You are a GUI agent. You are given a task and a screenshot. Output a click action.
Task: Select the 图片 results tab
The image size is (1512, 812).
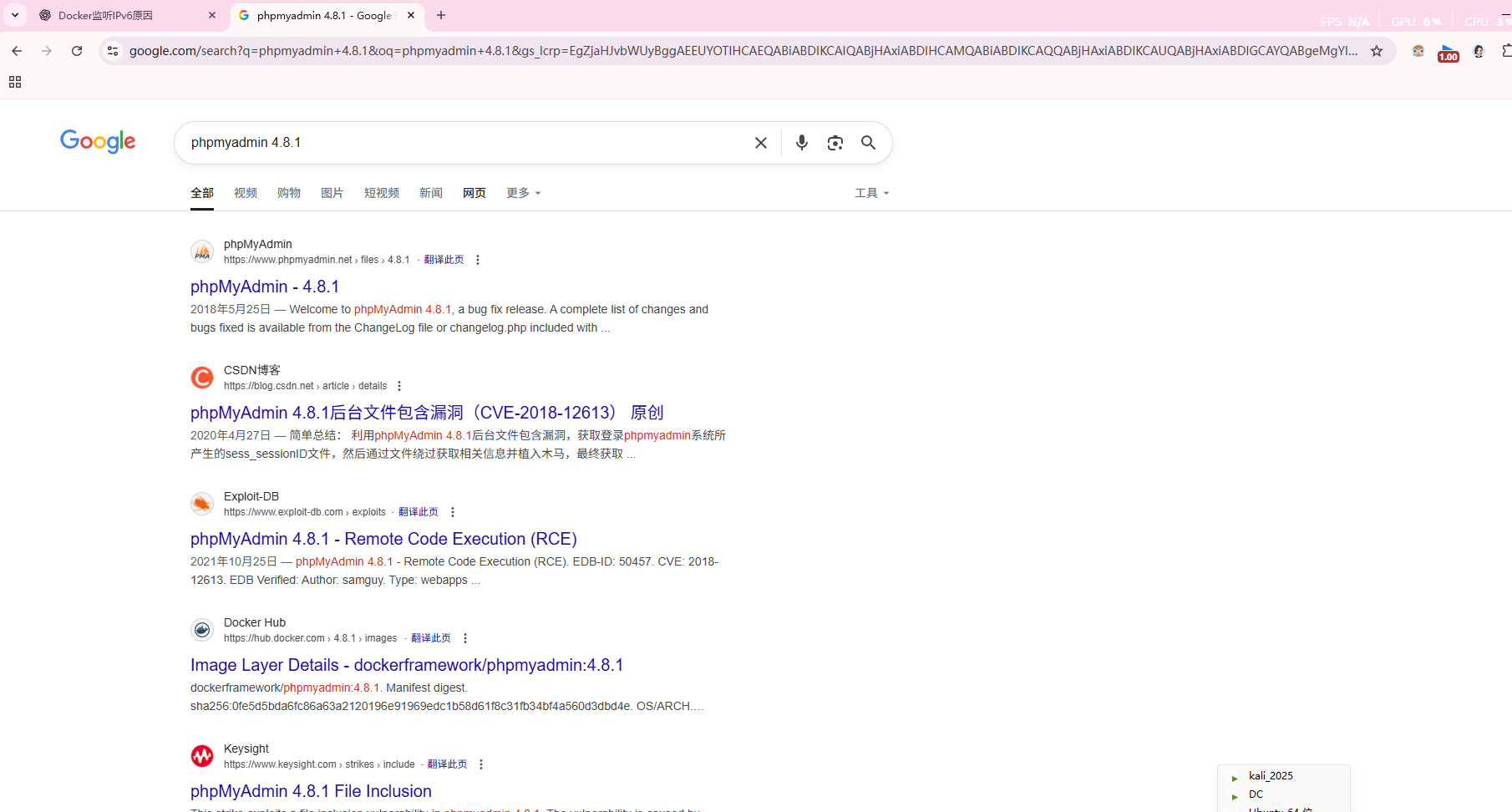coord(332,193)
